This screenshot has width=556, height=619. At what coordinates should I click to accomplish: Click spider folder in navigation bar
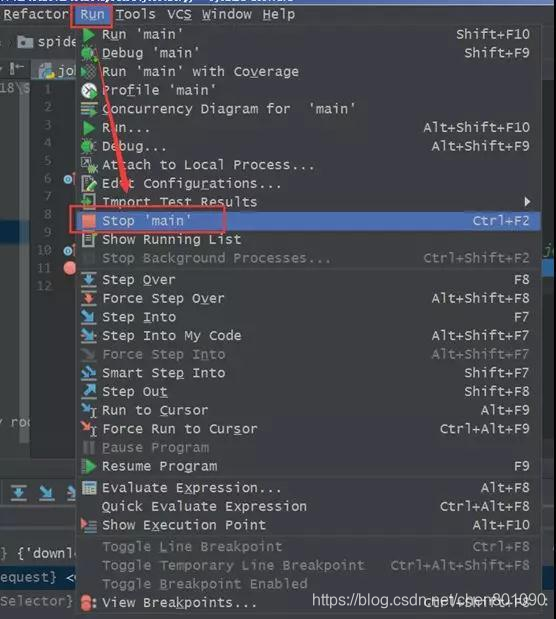click(47, 41)
